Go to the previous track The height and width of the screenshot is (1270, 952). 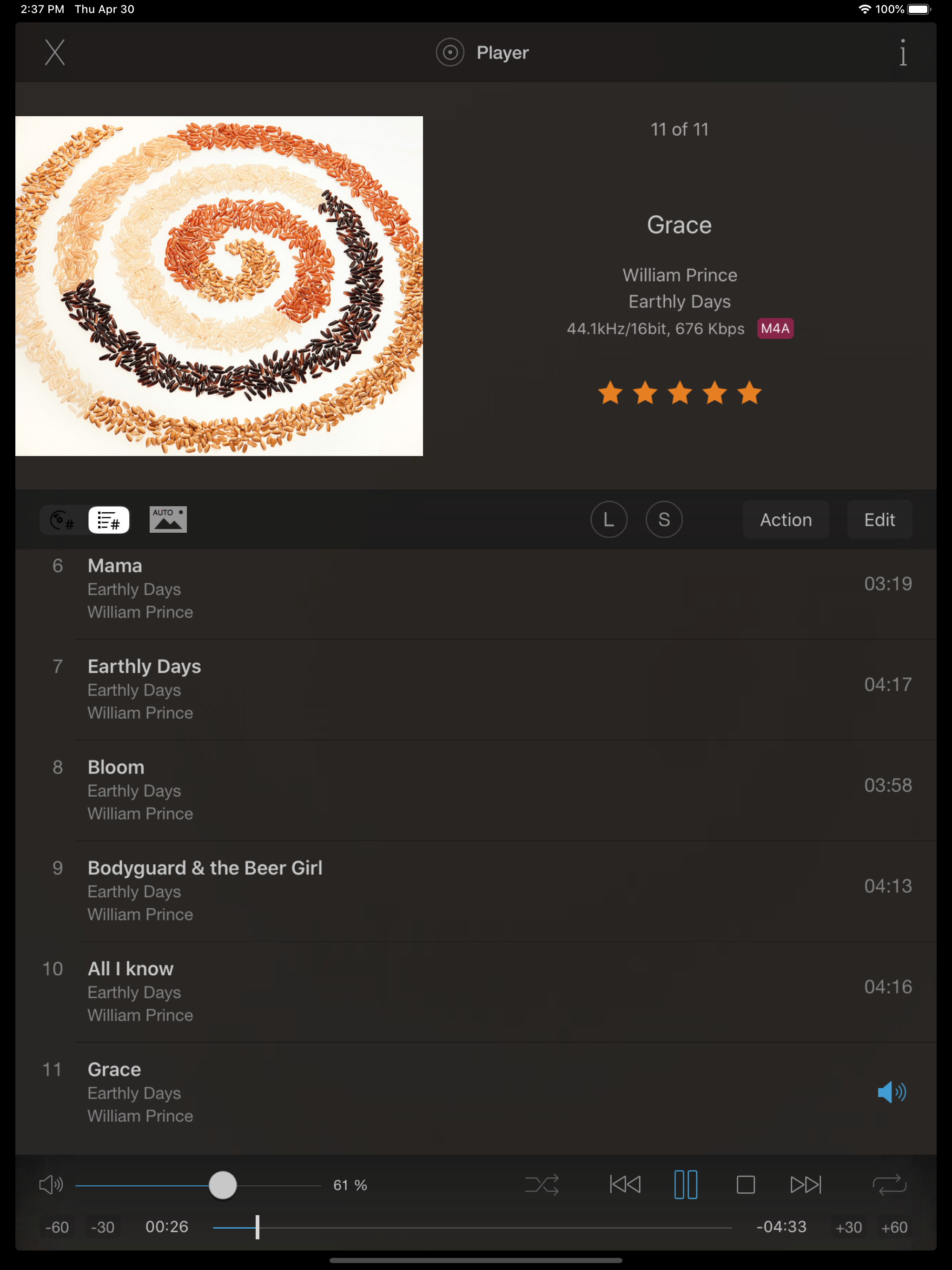(625, 1184)
